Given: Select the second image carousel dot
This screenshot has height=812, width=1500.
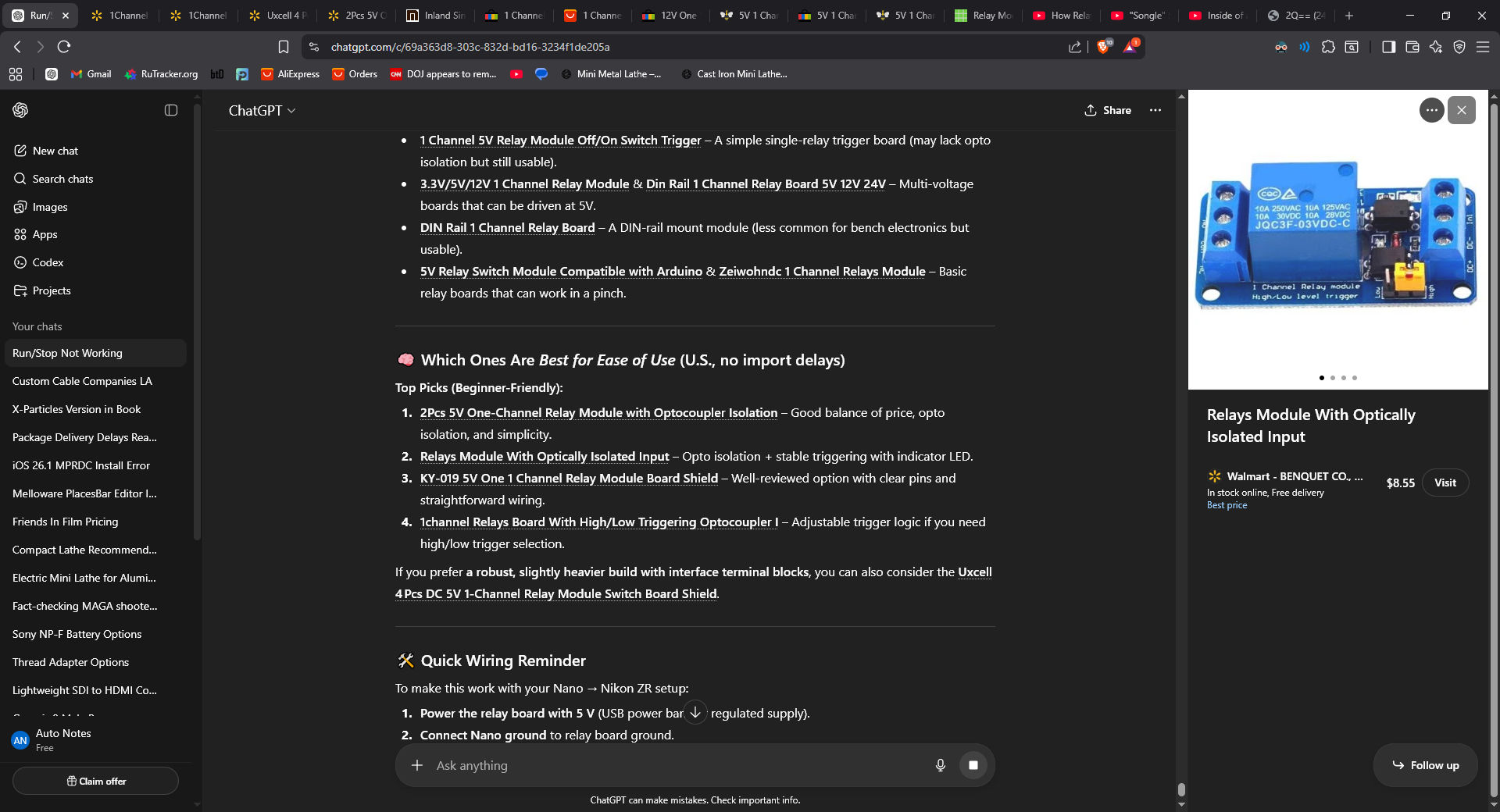Looking at the screenshot, I should coord(1333,378).
